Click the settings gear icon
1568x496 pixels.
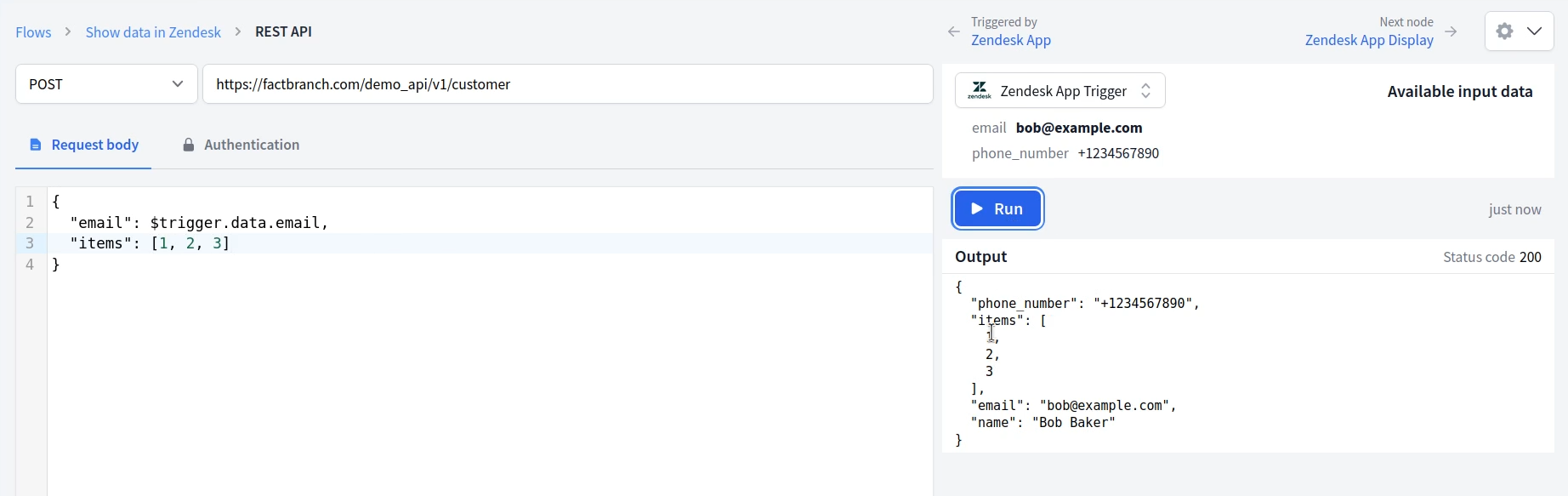pyautogui.click(x=1504, y=31)
